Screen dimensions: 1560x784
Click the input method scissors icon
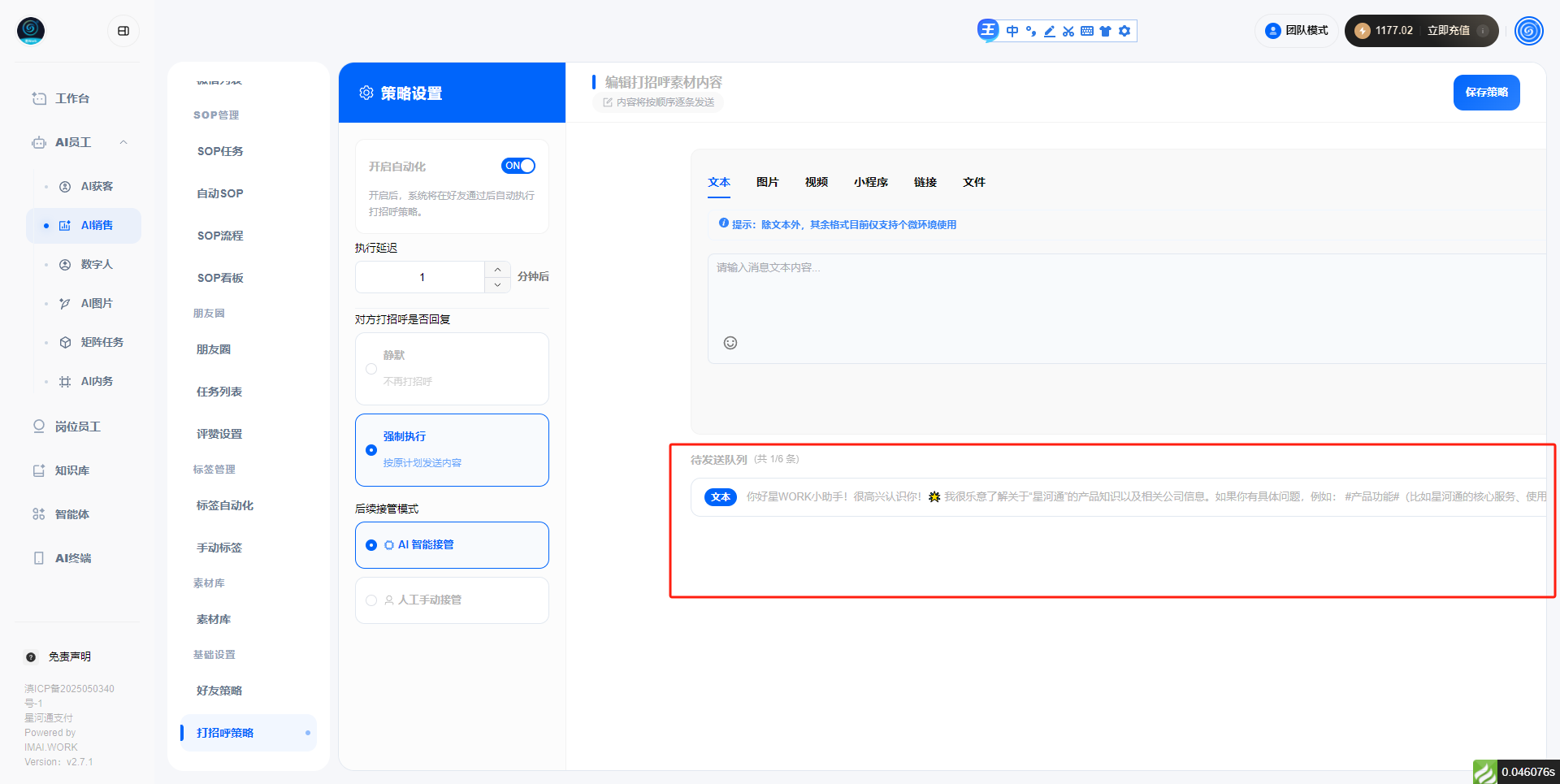1068,31
